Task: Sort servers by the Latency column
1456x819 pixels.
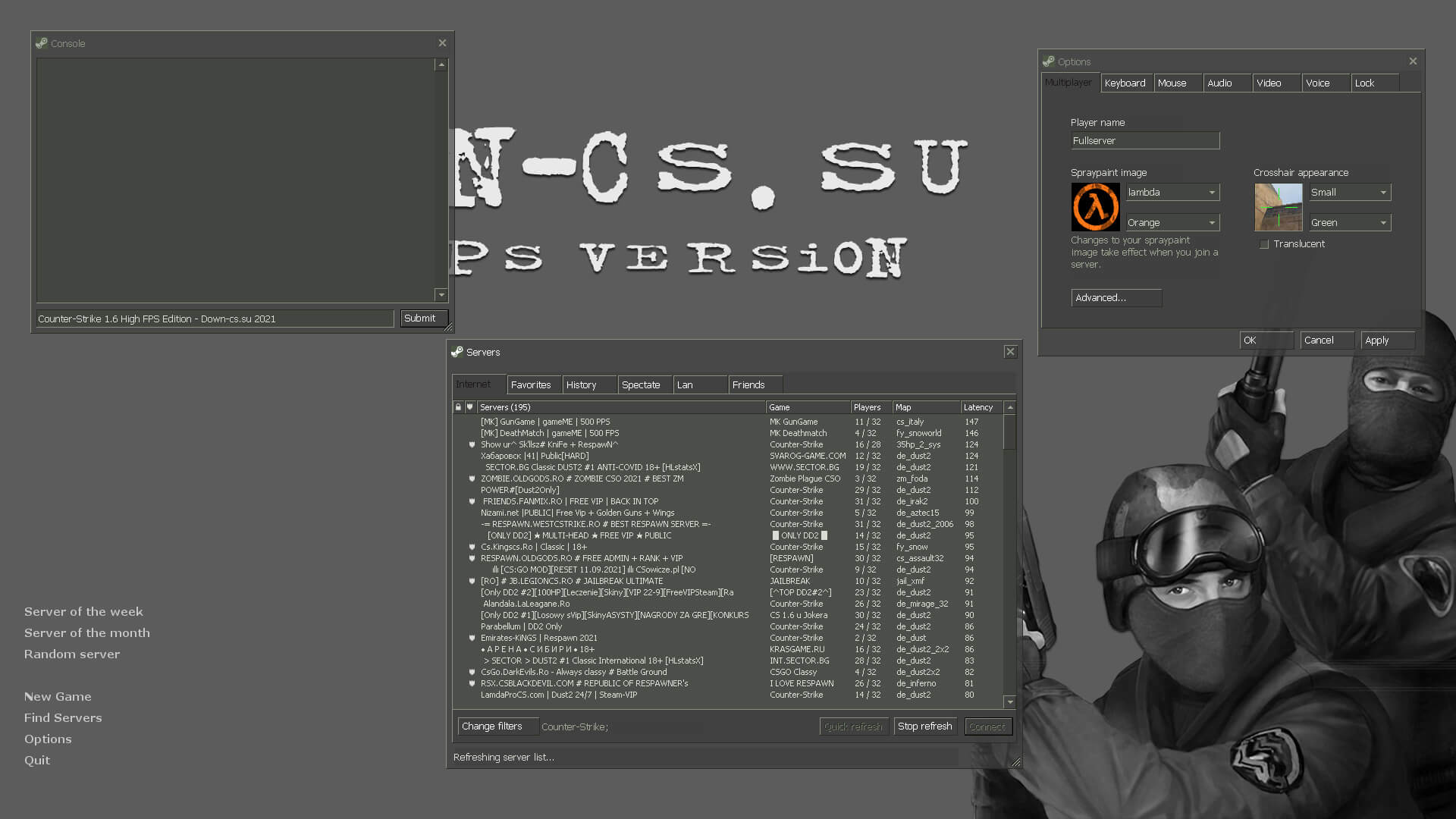Action: click(x=981, y=407)
